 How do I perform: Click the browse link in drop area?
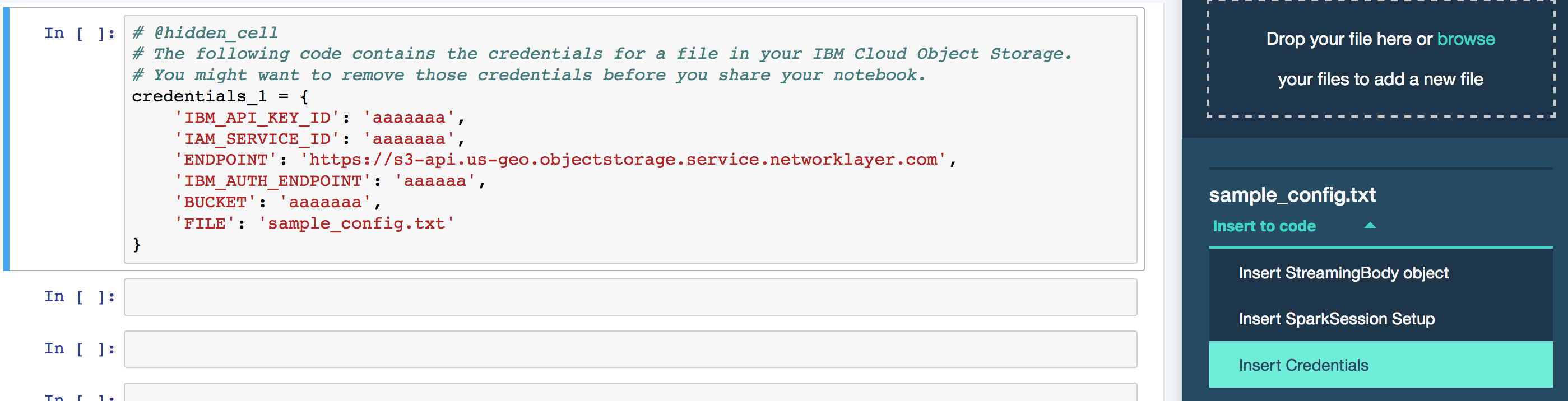1465,40
